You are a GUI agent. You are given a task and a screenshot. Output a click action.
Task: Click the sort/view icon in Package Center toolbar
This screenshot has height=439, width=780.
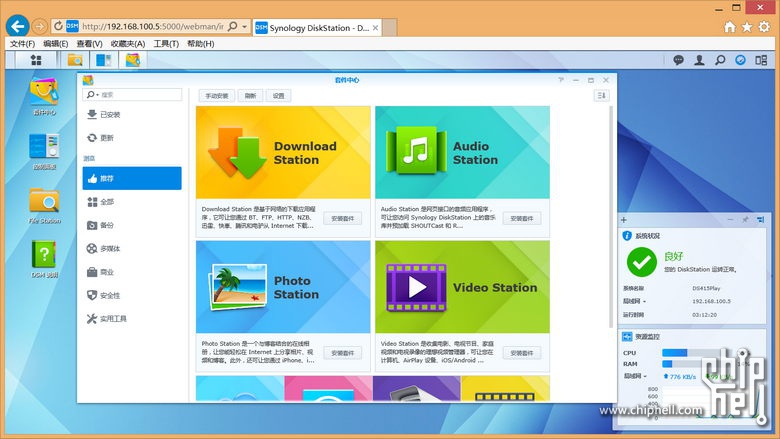point(601,95)
